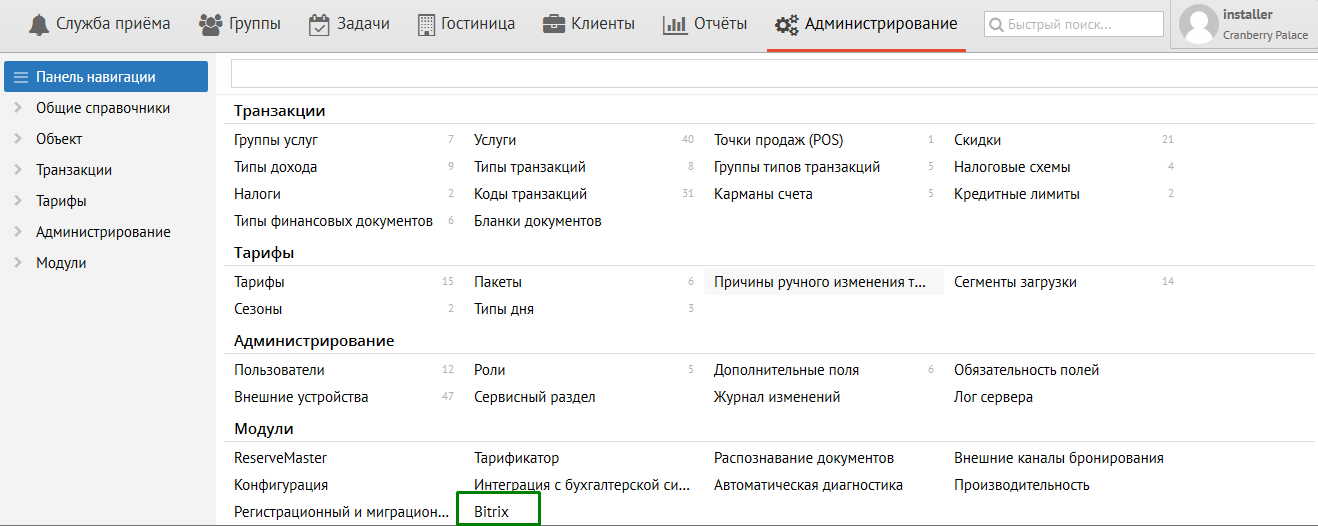Click the Задачи calendar check icon

click(x=319, y=25)
